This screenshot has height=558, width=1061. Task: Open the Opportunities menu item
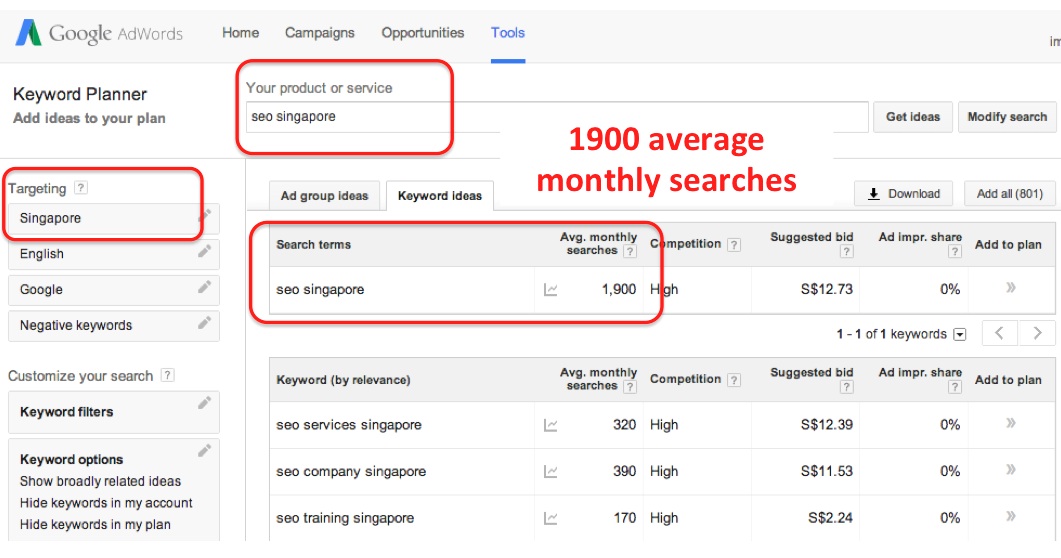(x=423, y=33)
